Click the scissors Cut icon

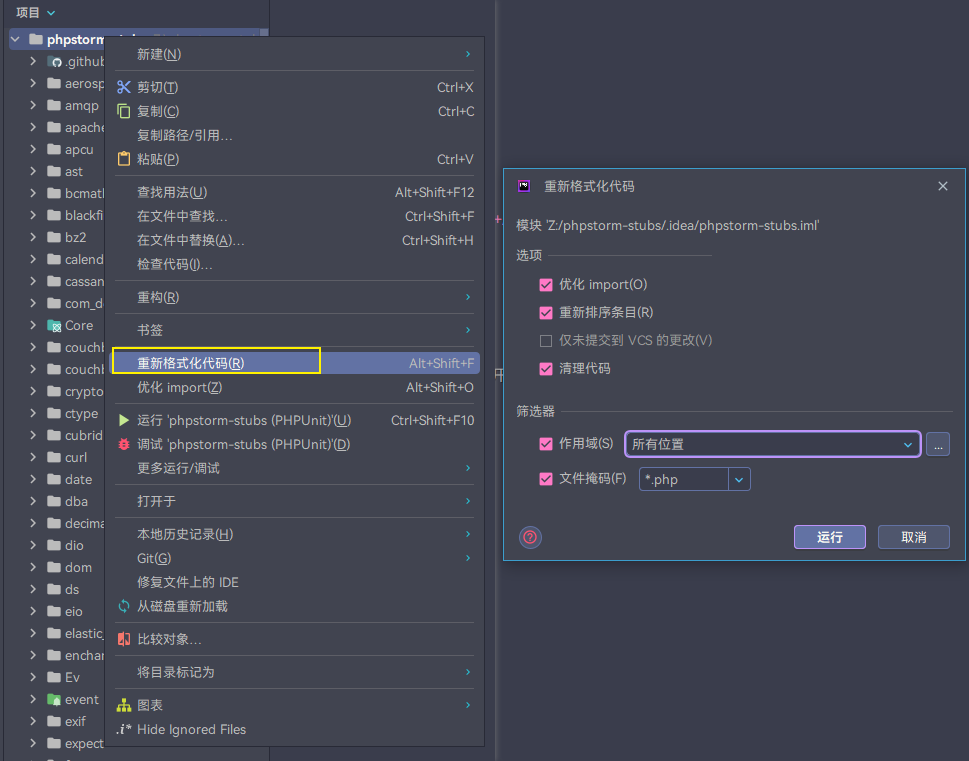click(124, 87)
